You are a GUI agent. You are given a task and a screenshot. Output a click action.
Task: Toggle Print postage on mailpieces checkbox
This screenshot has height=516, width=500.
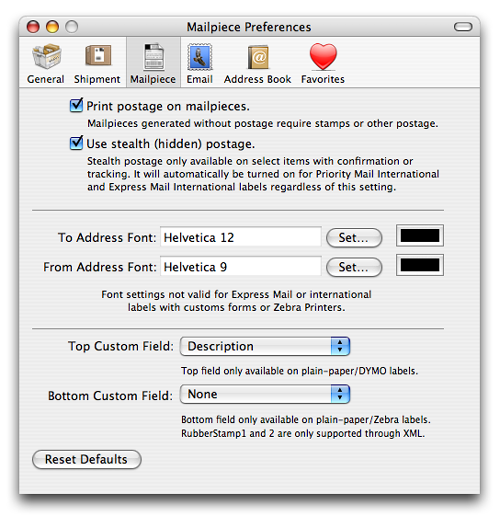point(76,106)
